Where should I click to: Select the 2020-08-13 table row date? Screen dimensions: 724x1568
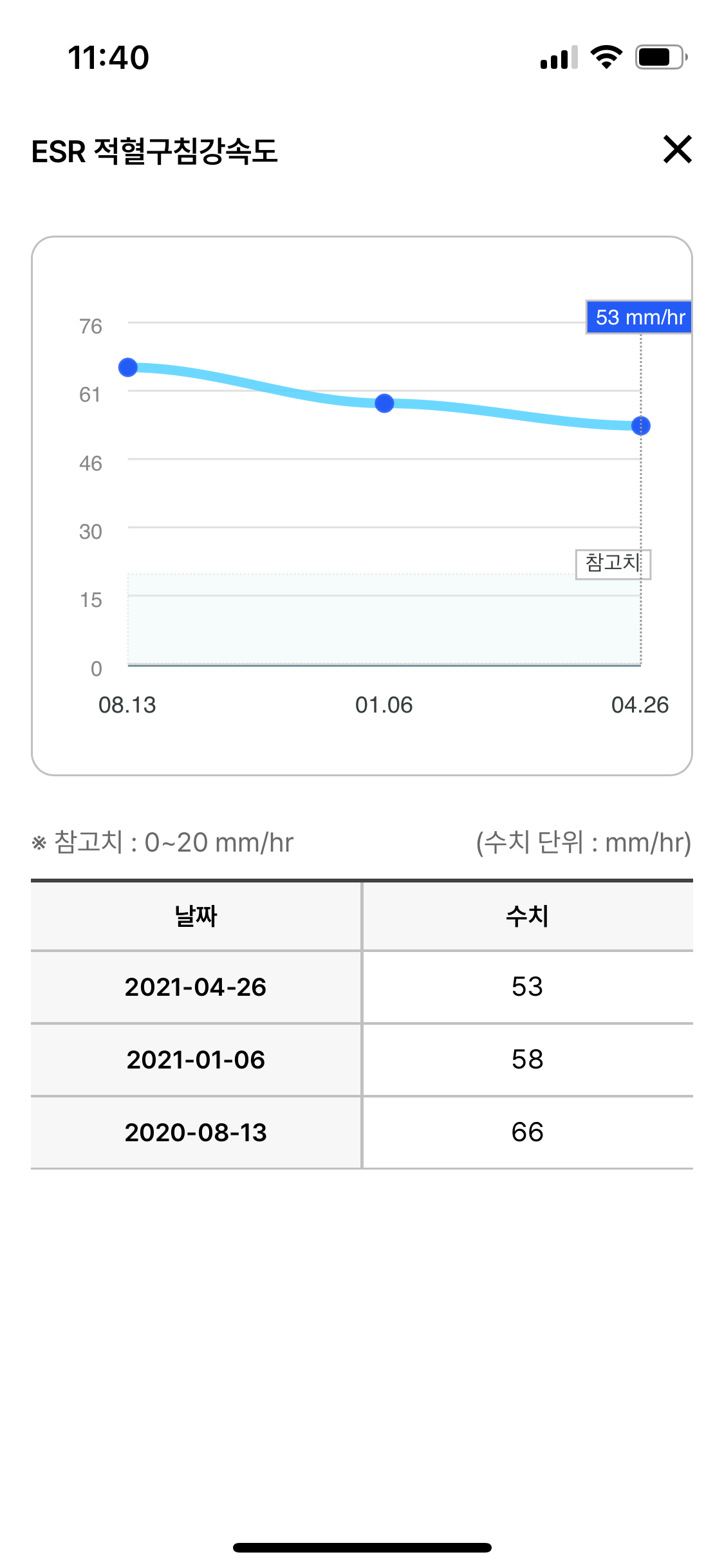pyautogui.click(x=196, y=1132)
